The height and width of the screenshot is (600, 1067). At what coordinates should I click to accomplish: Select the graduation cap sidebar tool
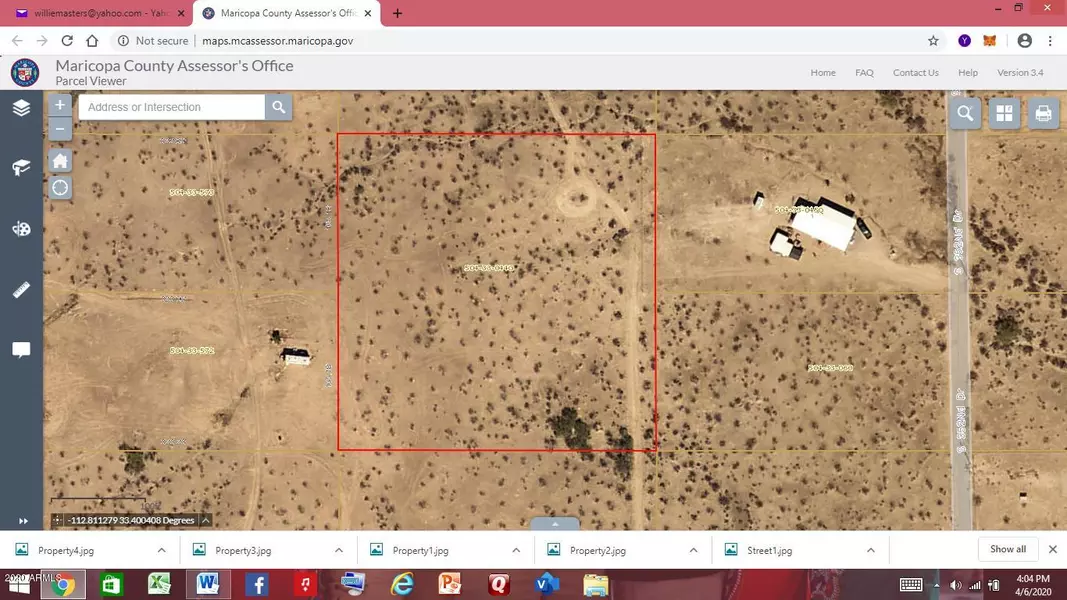[x=22, y=167]
